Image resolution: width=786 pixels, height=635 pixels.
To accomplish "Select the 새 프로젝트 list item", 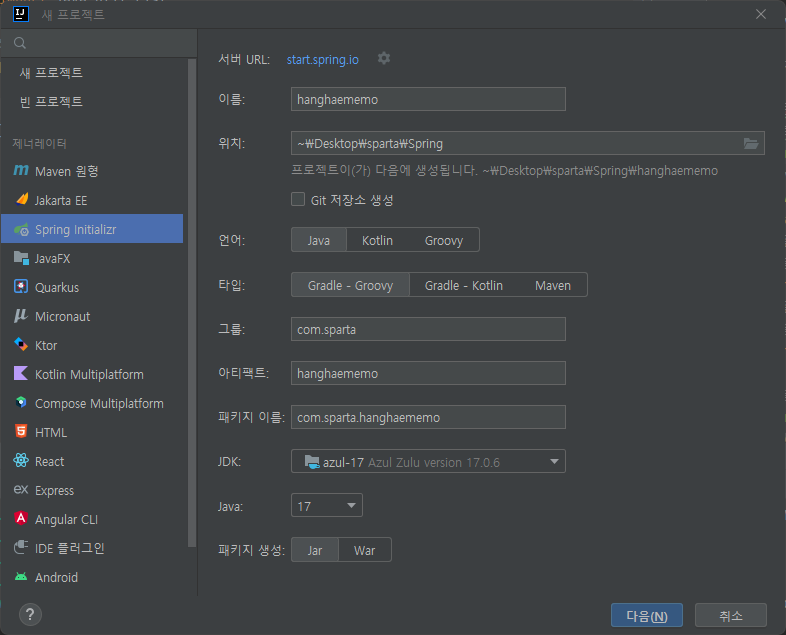I will pyautogui.click(x=51, y=73).
